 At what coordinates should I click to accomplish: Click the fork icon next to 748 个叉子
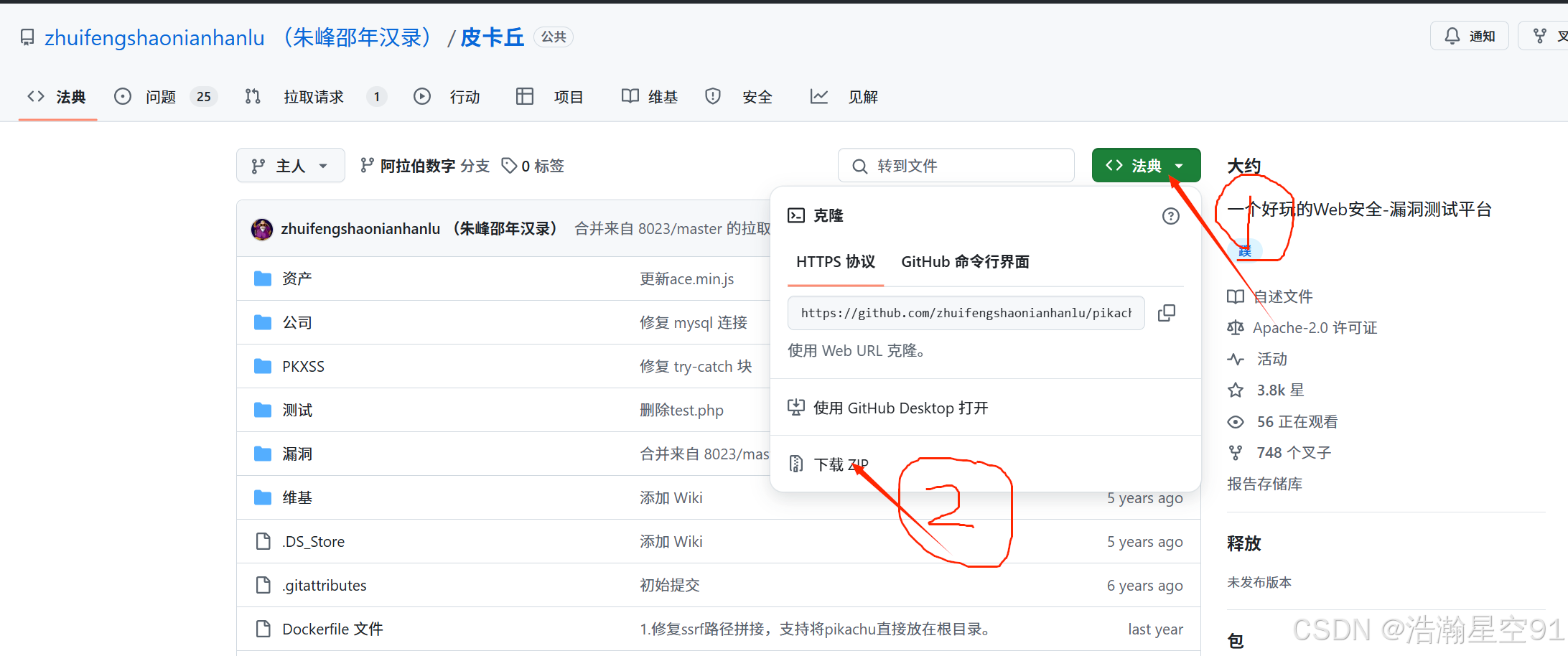(1236, 453)
